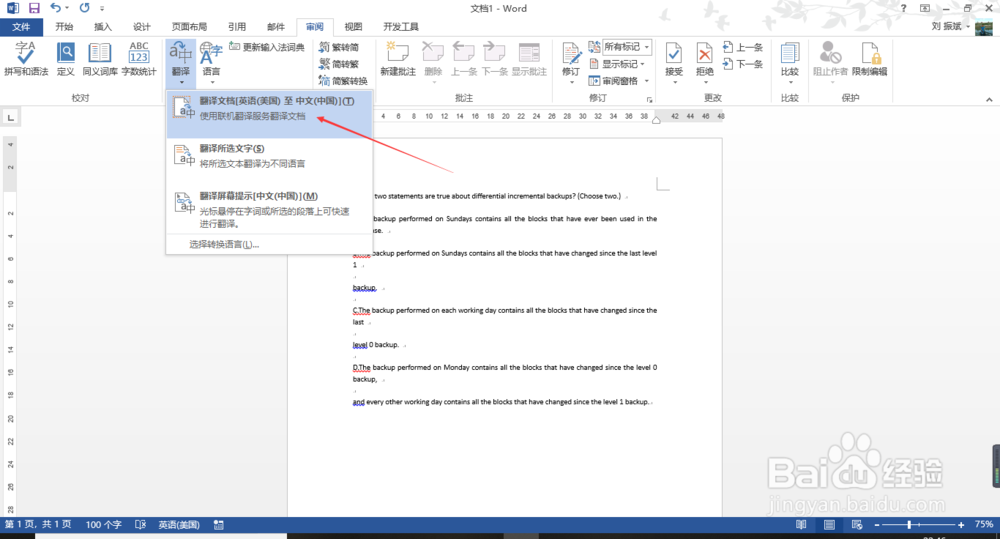
Task: Click the Compare documents icon
Action: click(790, 54)
